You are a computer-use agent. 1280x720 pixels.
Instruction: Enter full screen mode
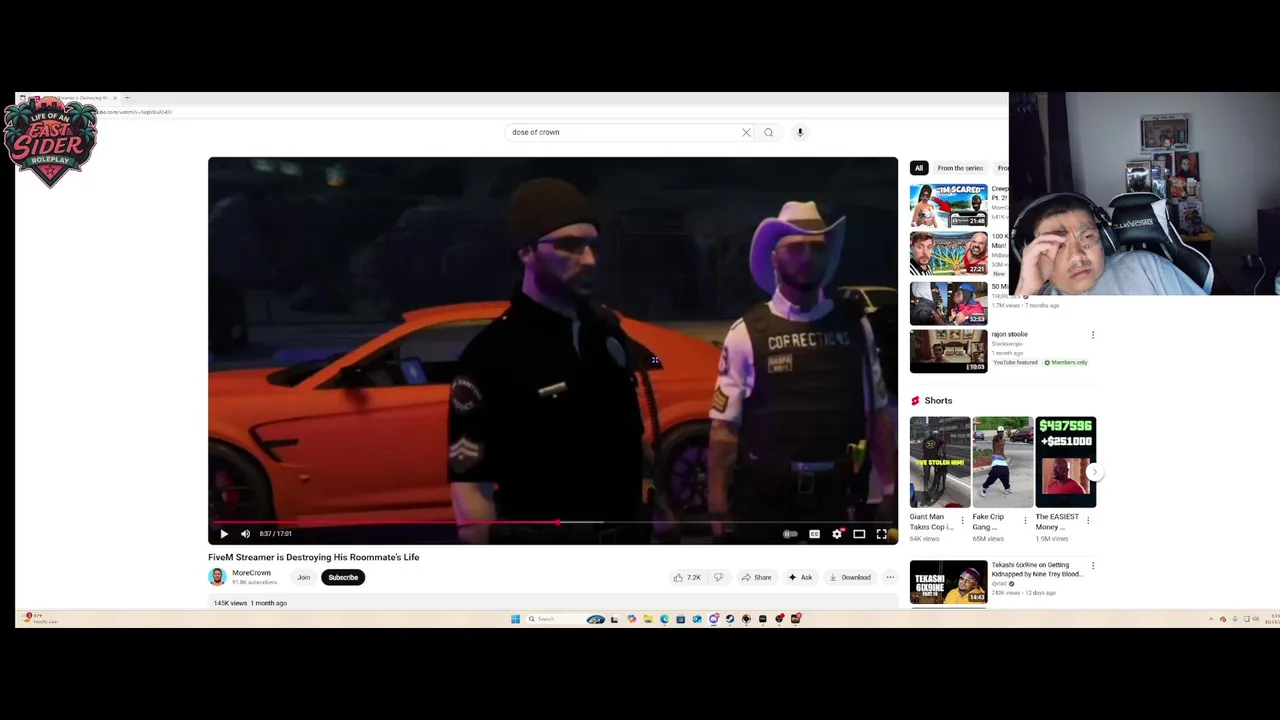pyautogui.click(x=881, y=534)
